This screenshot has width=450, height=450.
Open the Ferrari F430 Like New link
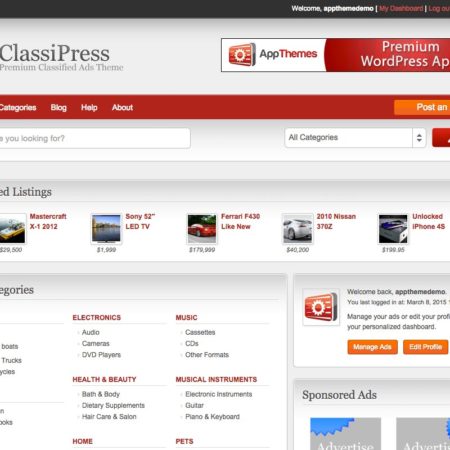pyautogui.click(x=240, y=221)
